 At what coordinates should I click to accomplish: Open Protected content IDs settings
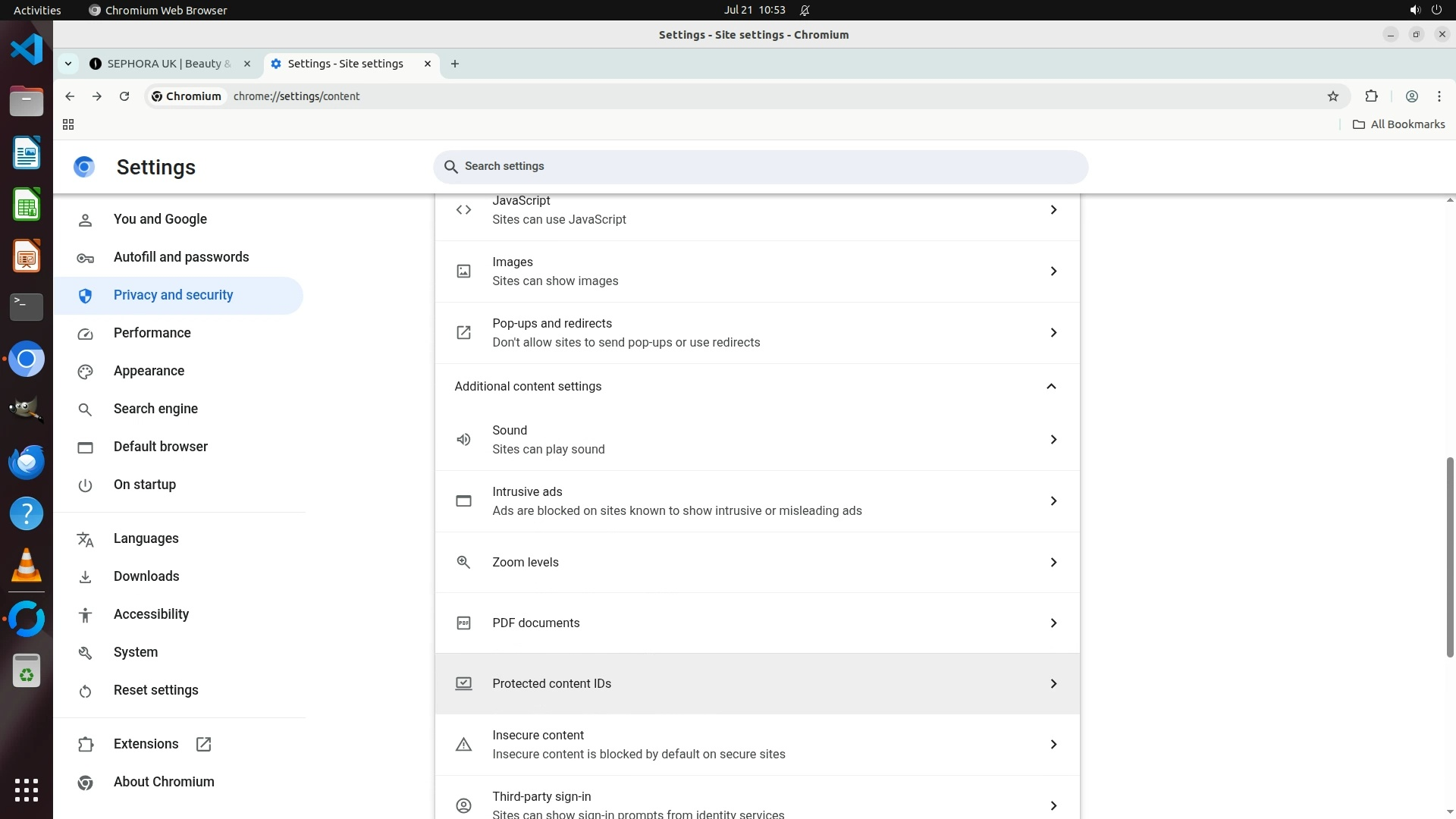point(757,683)
